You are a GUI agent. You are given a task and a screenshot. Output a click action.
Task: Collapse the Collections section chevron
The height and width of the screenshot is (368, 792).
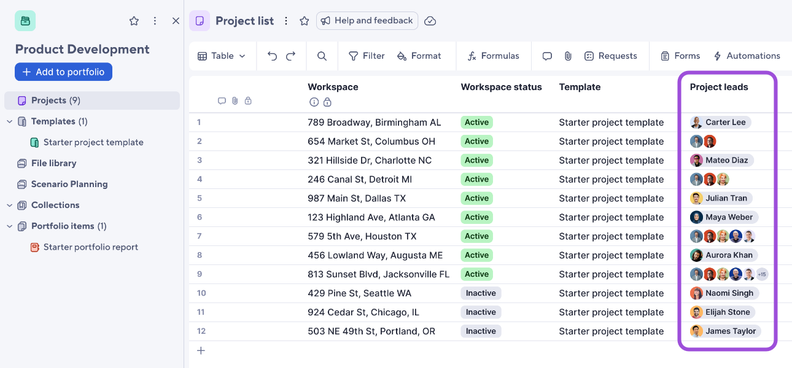(x=10, y=205)
